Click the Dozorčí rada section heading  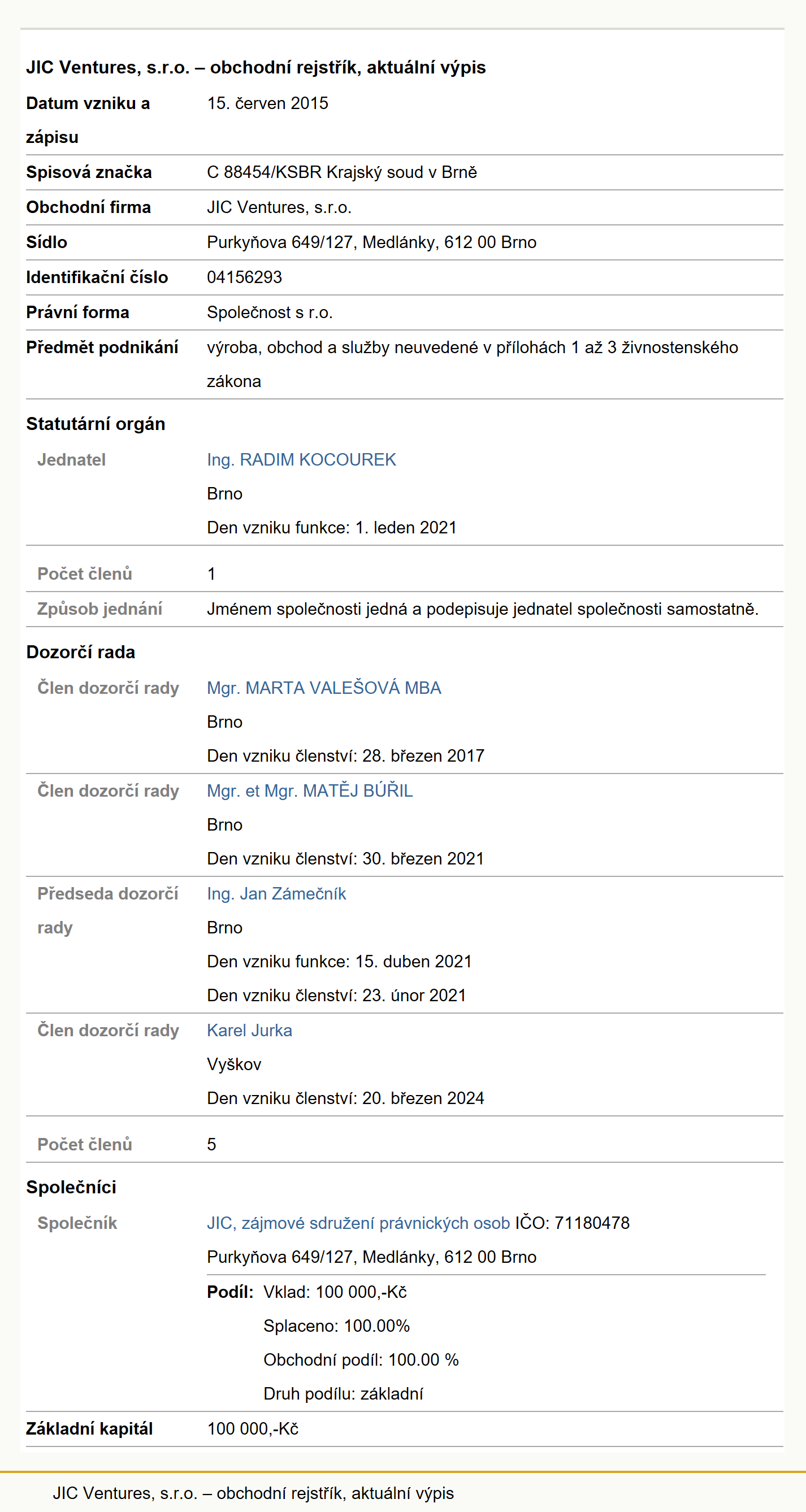80,652
